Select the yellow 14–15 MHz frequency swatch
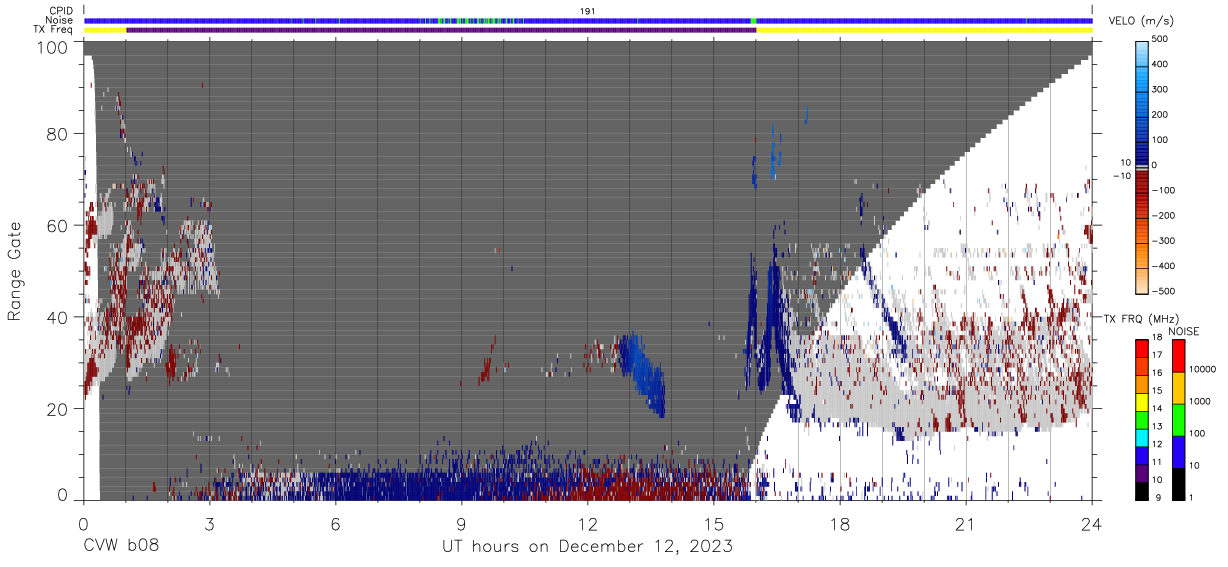 pyautogui.click(x=1142, y=404)
